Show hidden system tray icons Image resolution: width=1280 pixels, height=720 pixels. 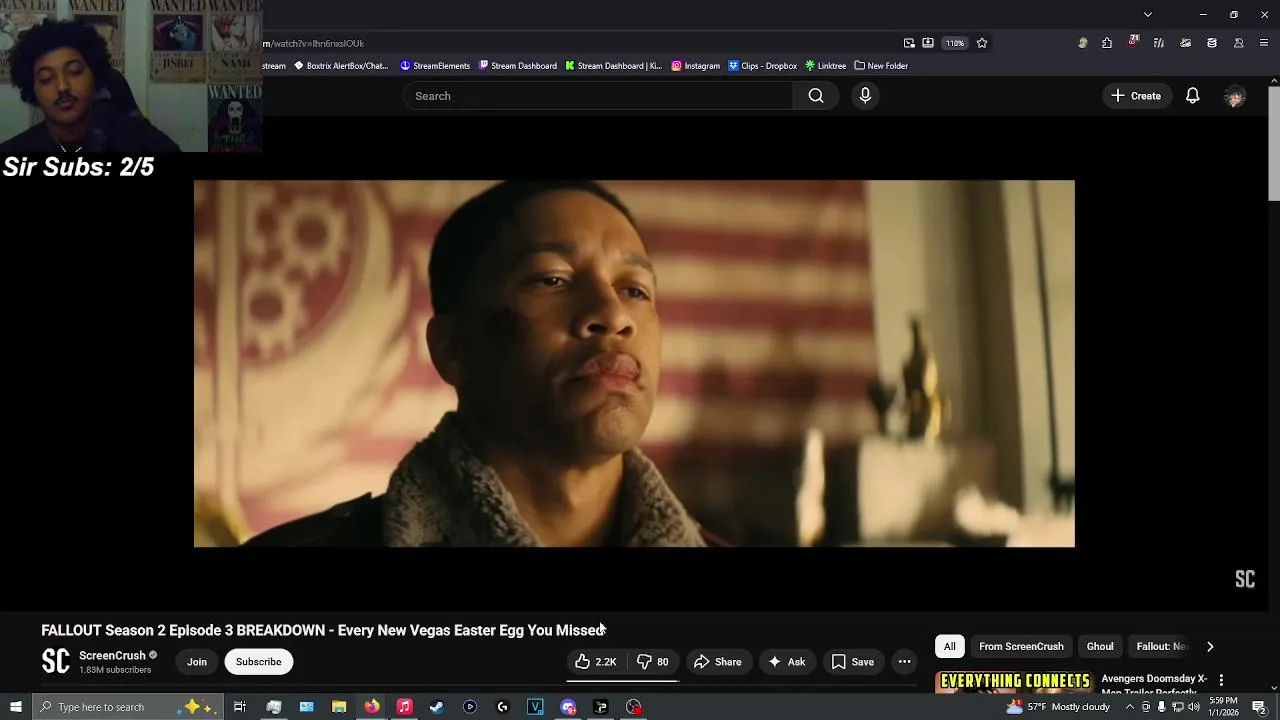[1130, 707]
